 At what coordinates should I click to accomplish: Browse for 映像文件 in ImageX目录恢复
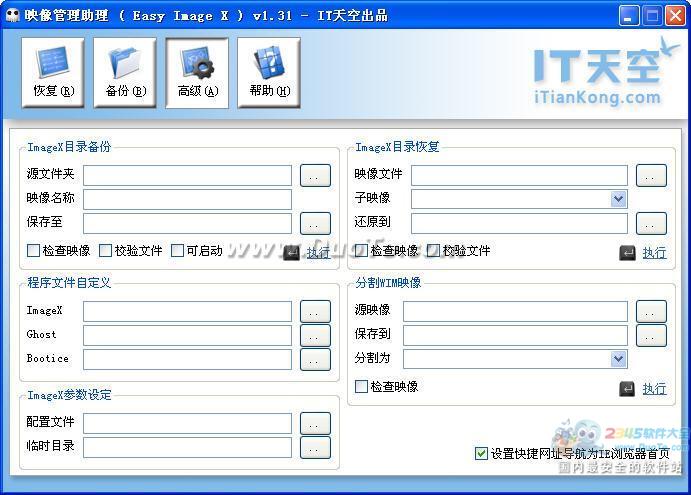[651, 175]
